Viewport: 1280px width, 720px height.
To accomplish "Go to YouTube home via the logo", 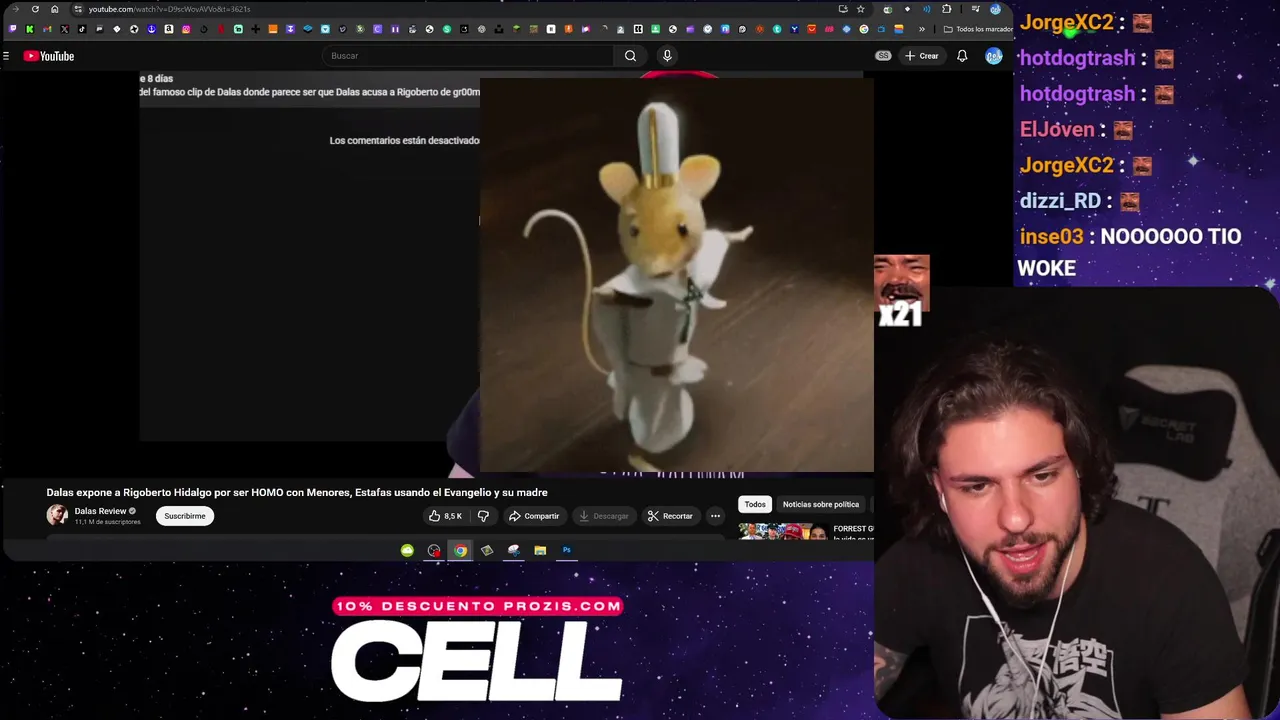I will click(x=49, y=56).
